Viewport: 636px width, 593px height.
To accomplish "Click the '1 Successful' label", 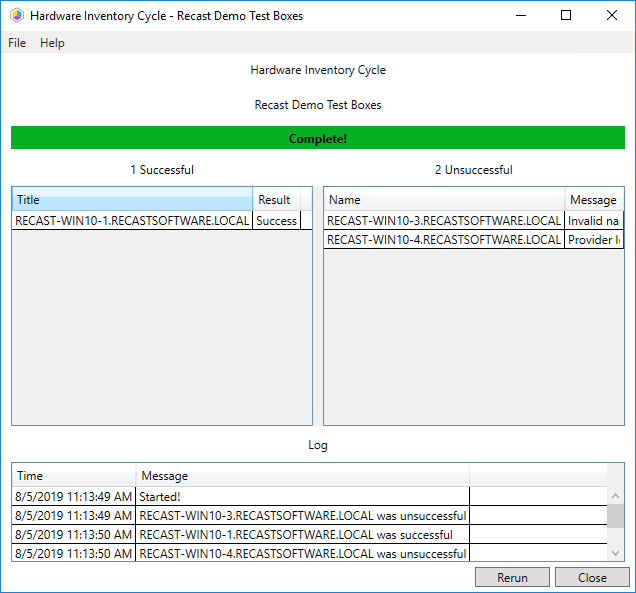I will [162, 170].
